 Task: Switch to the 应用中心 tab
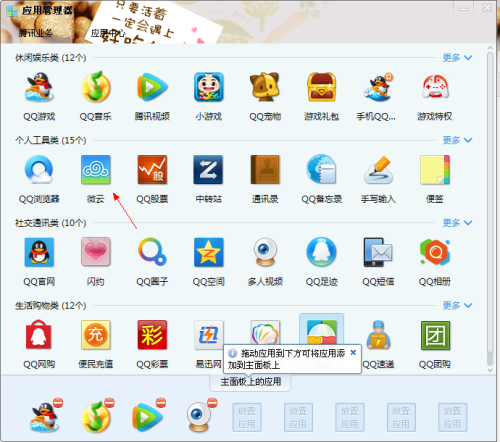coord(108,33)
